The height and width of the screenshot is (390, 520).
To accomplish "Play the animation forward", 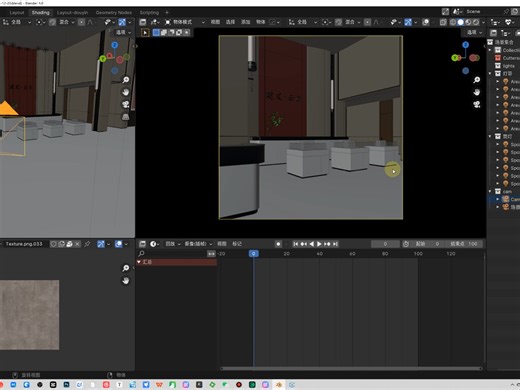I will tap(319, 244).
